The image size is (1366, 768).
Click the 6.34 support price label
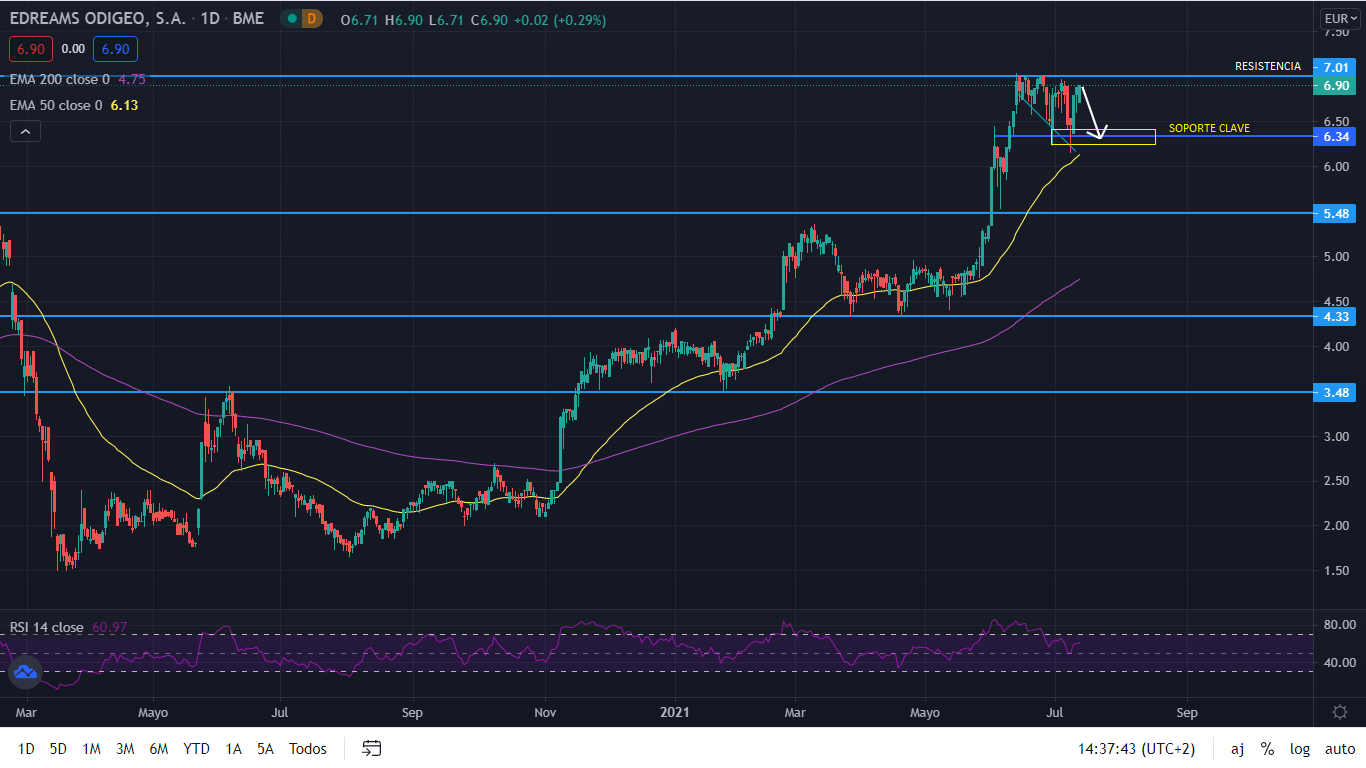(x=1336, y=137)
